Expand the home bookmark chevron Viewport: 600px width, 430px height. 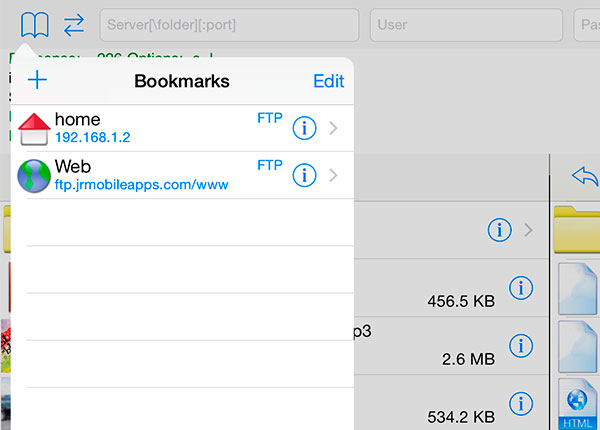pos(333,128)
